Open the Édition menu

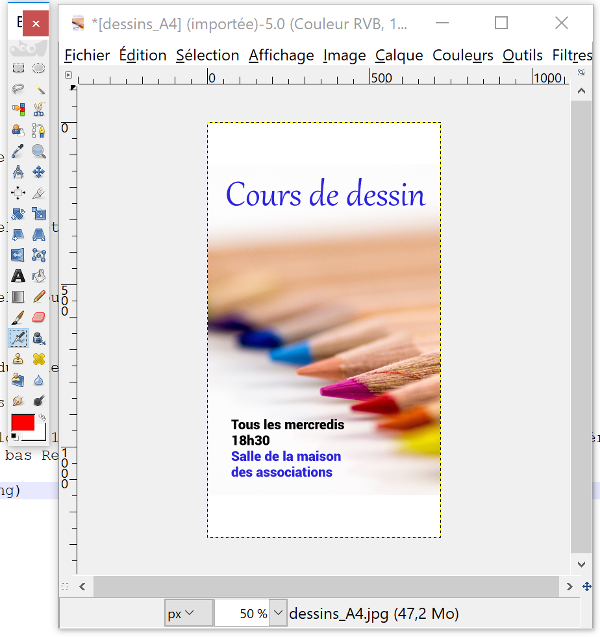coord(143,55)
